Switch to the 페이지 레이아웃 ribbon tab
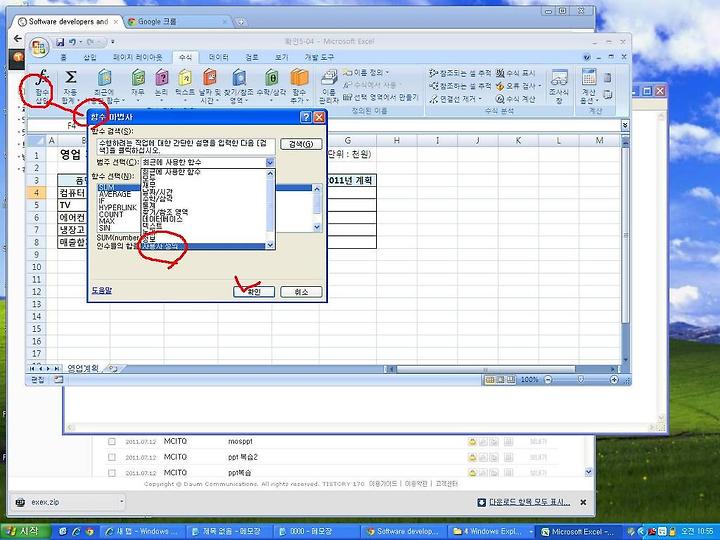This screenshot has width=720, height=540. [x=137, y=57]
